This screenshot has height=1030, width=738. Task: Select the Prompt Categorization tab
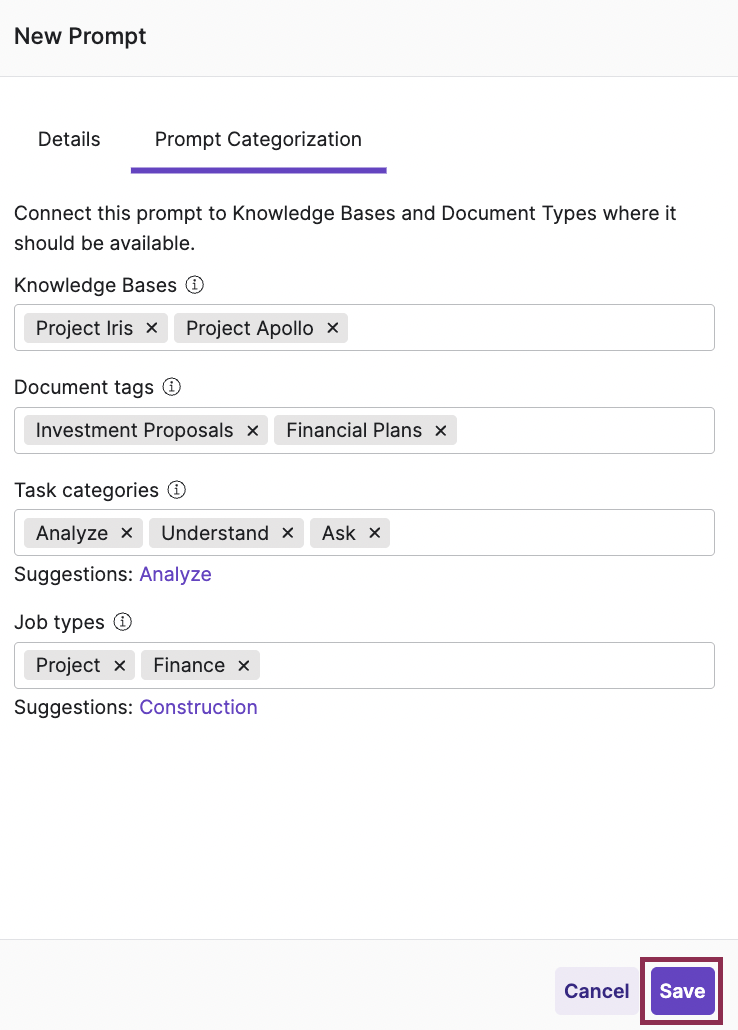click(x=257, y=139)
